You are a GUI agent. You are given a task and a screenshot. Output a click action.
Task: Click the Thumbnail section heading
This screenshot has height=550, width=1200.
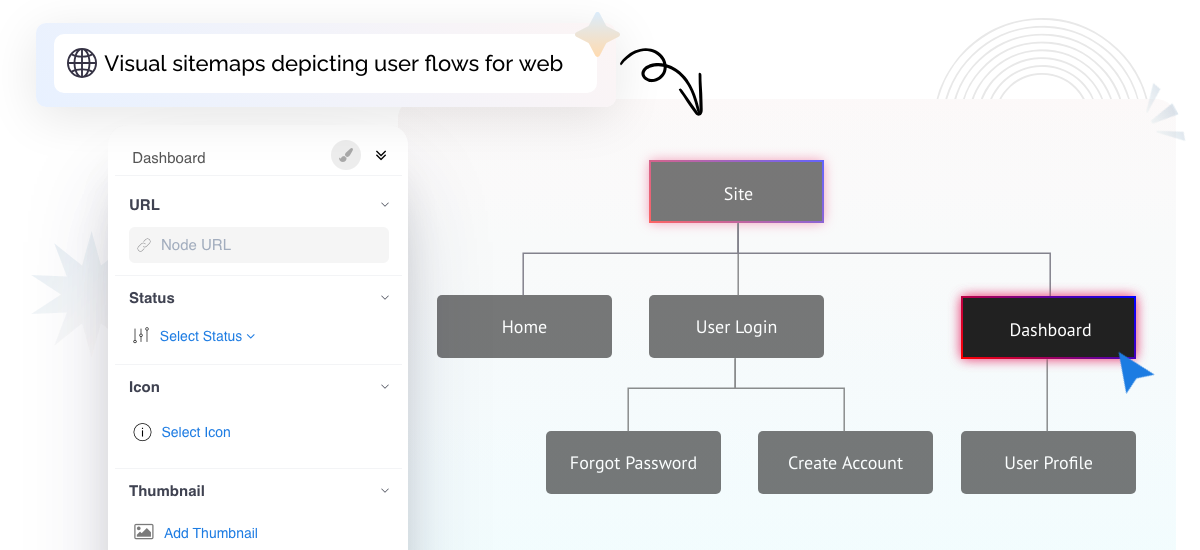pyautogui.click(x=167, y=491)
